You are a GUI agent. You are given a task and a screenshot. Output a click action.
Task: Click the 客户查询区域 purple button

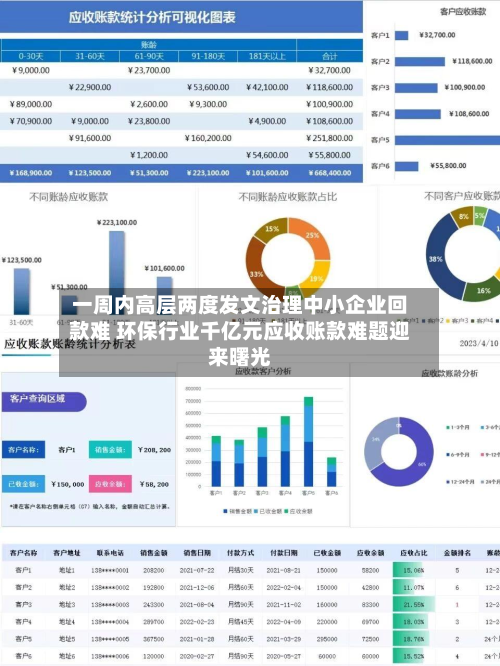pos(44,401)
